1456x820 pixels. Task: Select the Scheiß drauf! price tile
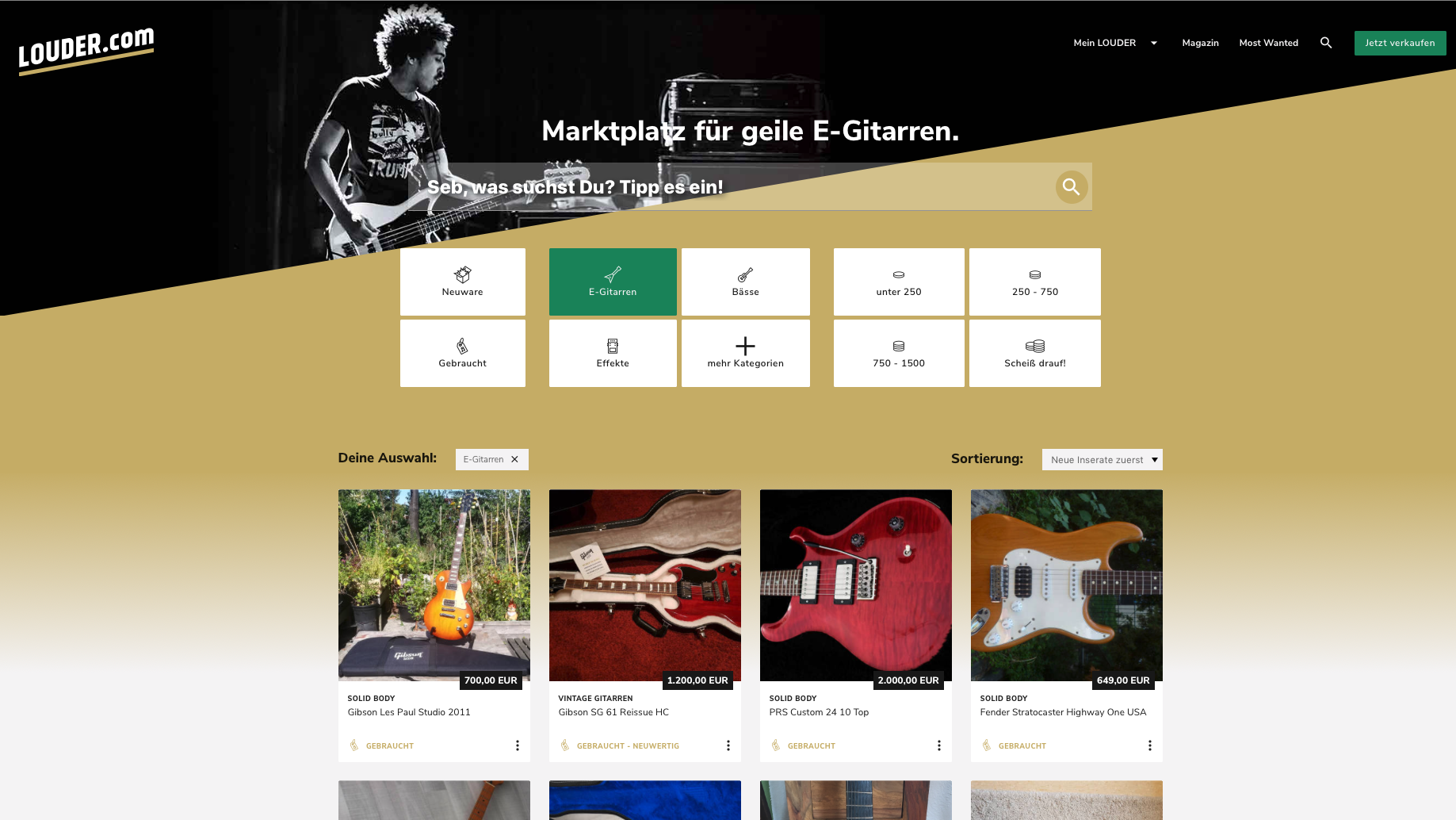(x=1035, y=353)
